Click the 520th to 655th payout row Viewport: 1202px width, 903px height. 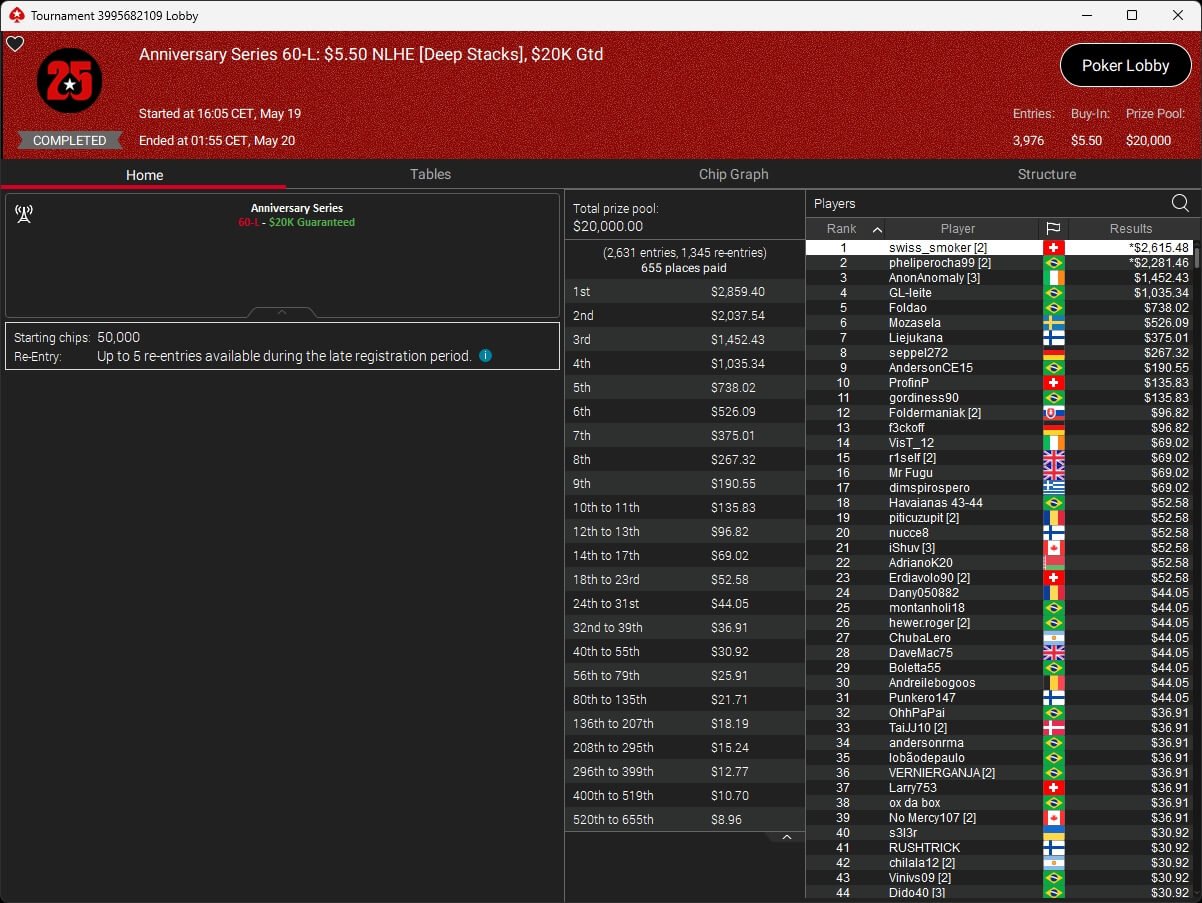685,819
